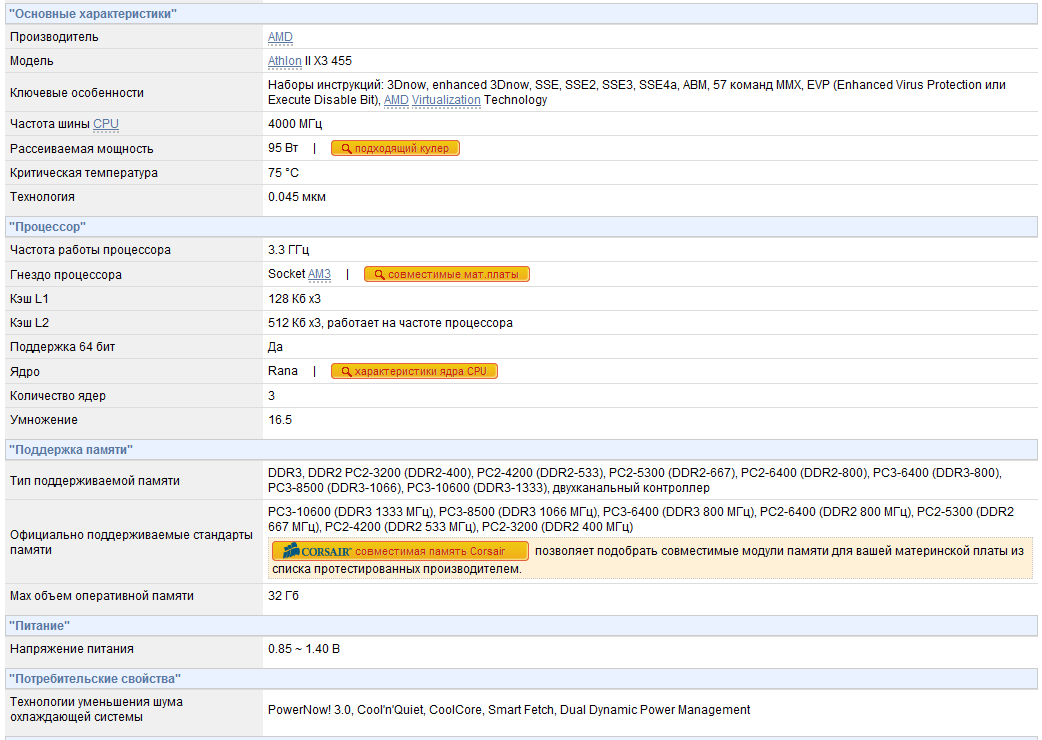Select the core name Rana
Screen dimensions: 1042x740
pos(282,371)
